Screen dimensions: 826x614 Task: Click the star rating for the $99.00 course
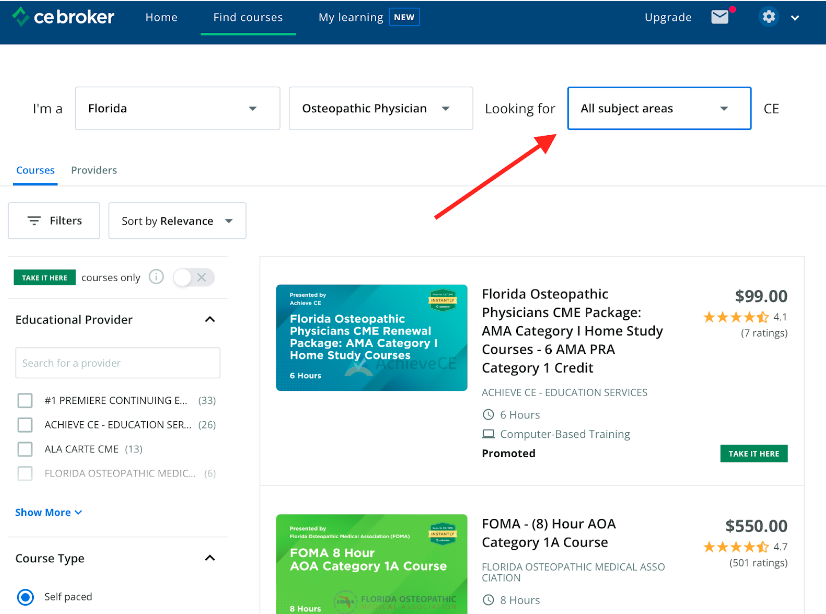[x=736, y=317]
